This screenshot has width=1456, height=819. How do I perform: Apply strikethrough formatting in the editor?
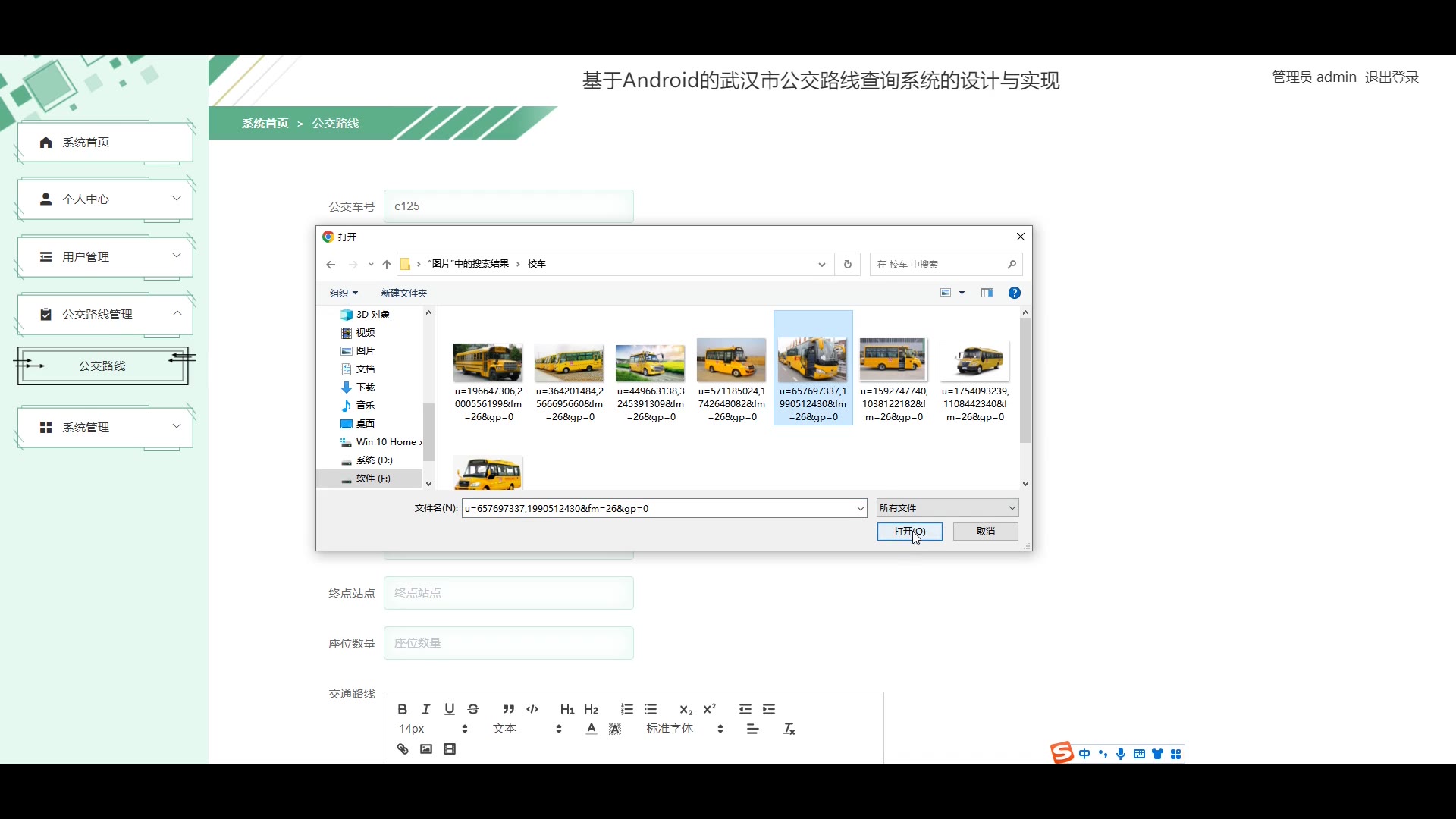click(473, 709)
